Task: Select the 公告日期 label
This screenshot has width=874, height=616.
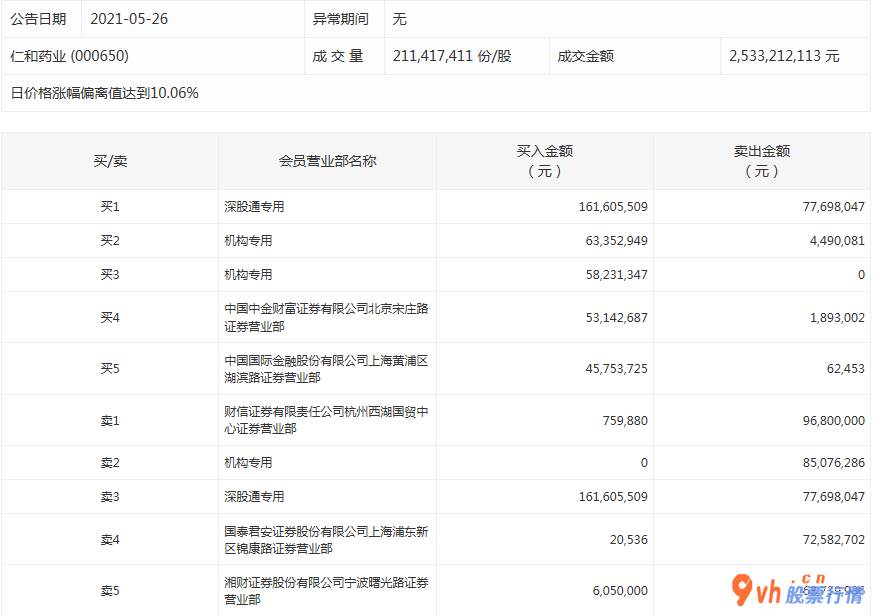Action: point(38,19)
